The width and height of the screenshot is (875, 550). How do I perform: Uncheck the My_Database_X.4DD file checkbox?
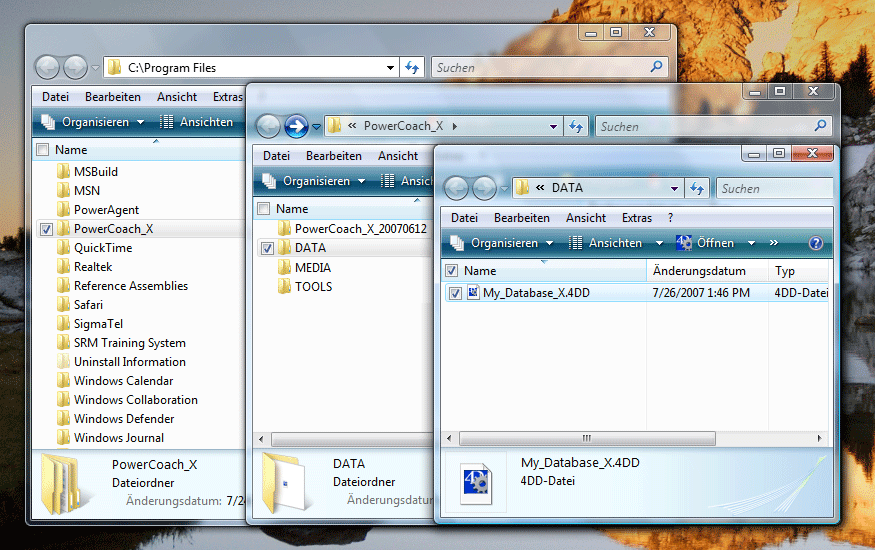[455, 293]
